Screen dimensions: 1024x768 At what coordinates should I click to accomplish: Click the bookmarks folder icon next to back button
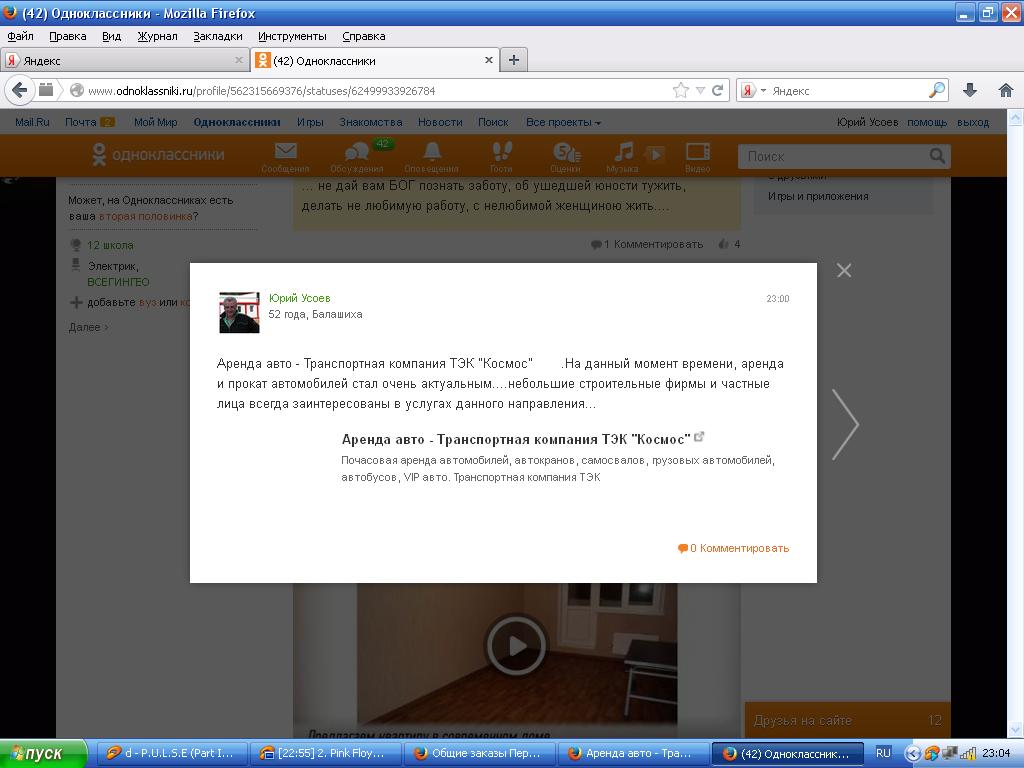tap(46, 90)
